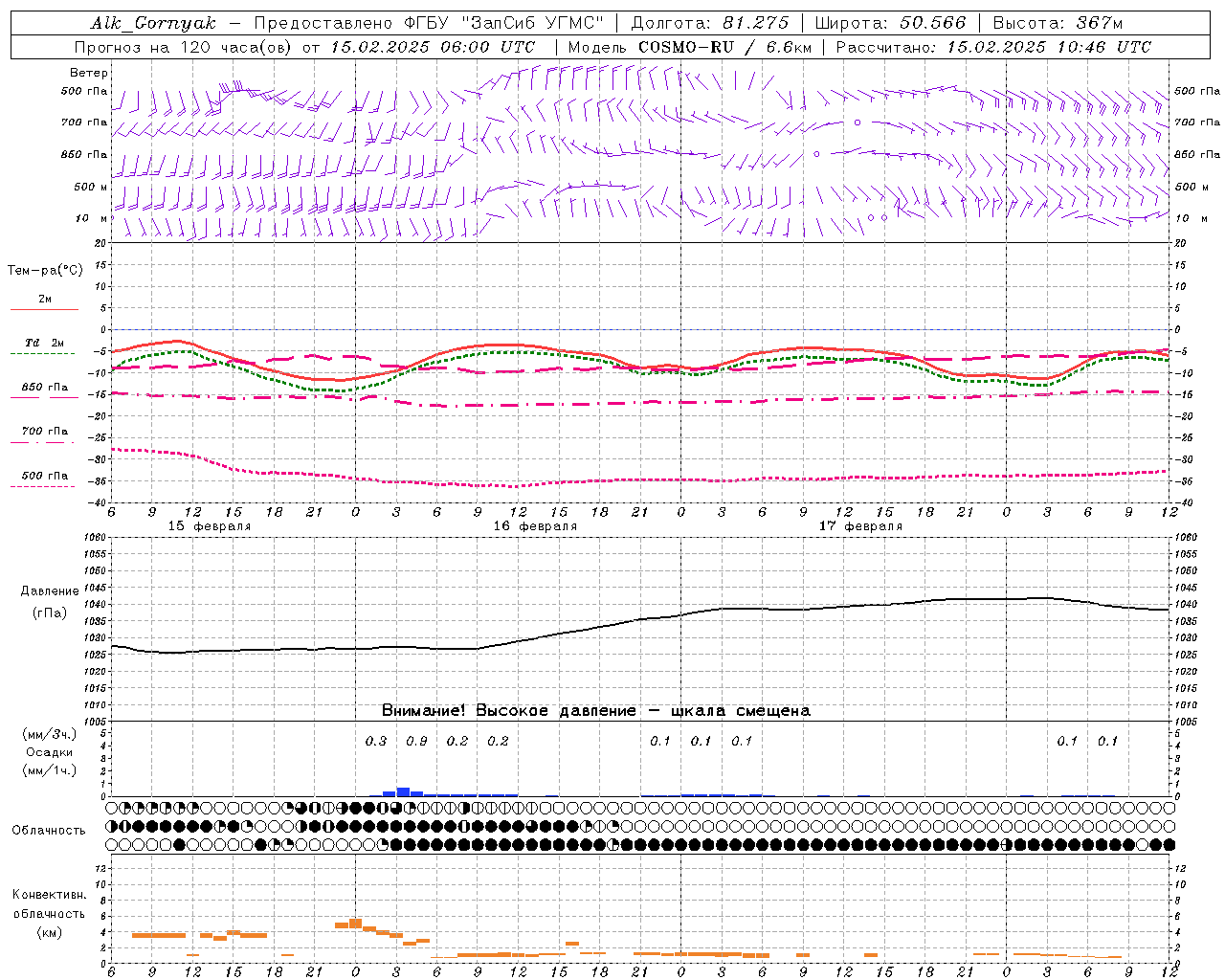
Task: Click the station name Alk_Gornyak in header
Action: pos(154,23)
